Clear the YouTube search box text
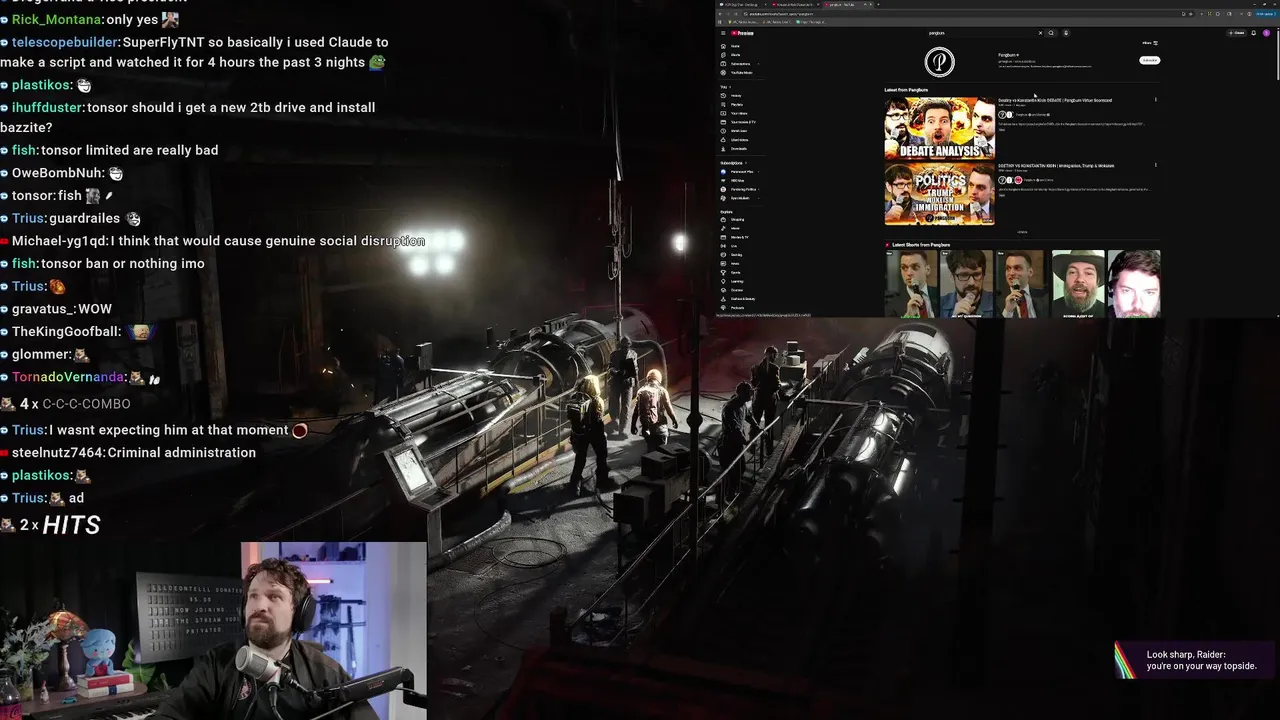Screen dimensions: 1280x720 point(1040,33)
